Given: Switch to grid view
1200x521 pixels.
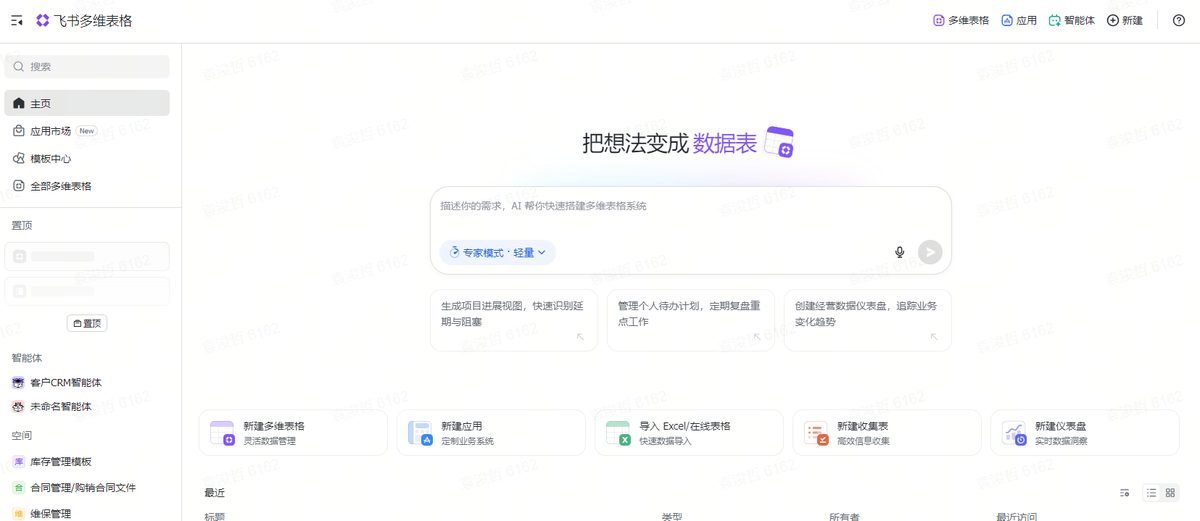Looking at the screenshot, I should pos(1170,493).
